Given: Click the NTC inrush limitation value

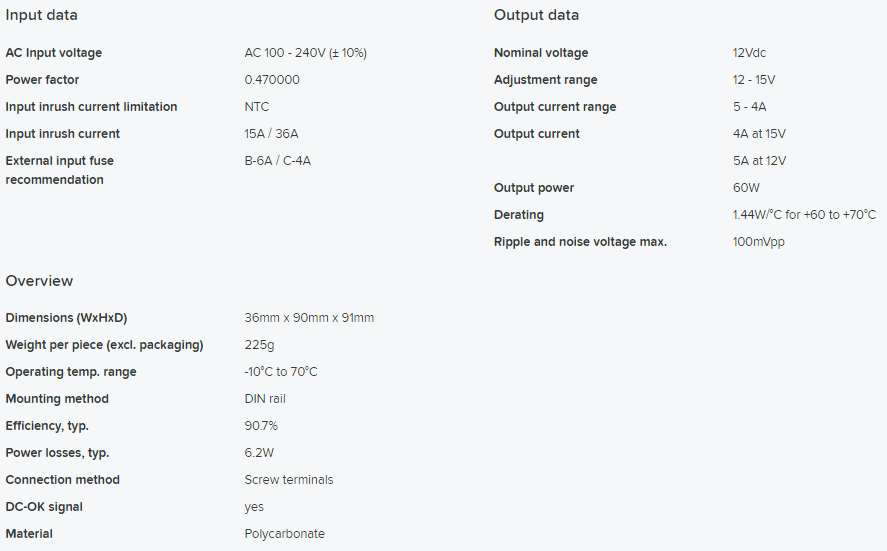Looking at the screenshot, I should point(257,107).
